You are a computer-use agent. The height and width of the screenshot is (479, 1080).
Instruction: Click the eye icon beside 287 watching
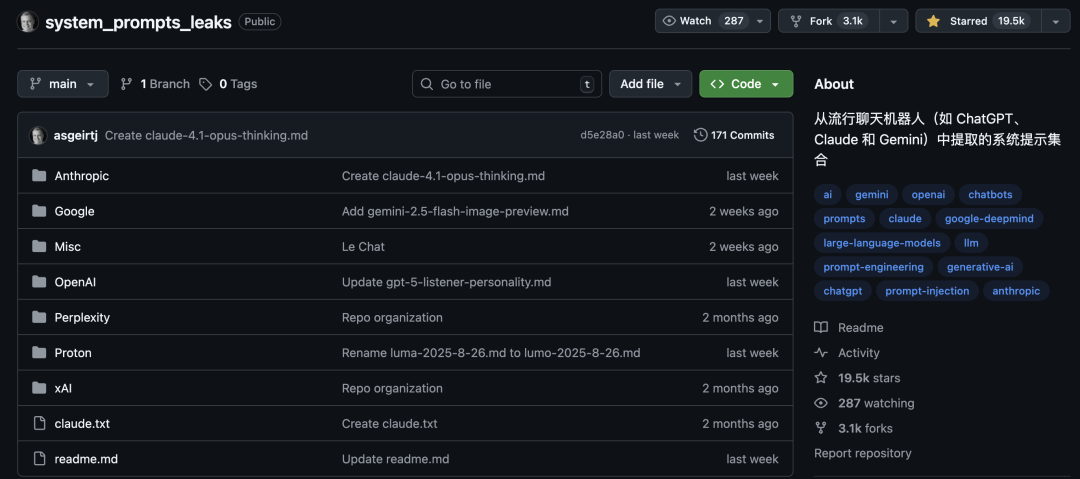[820, 403]
